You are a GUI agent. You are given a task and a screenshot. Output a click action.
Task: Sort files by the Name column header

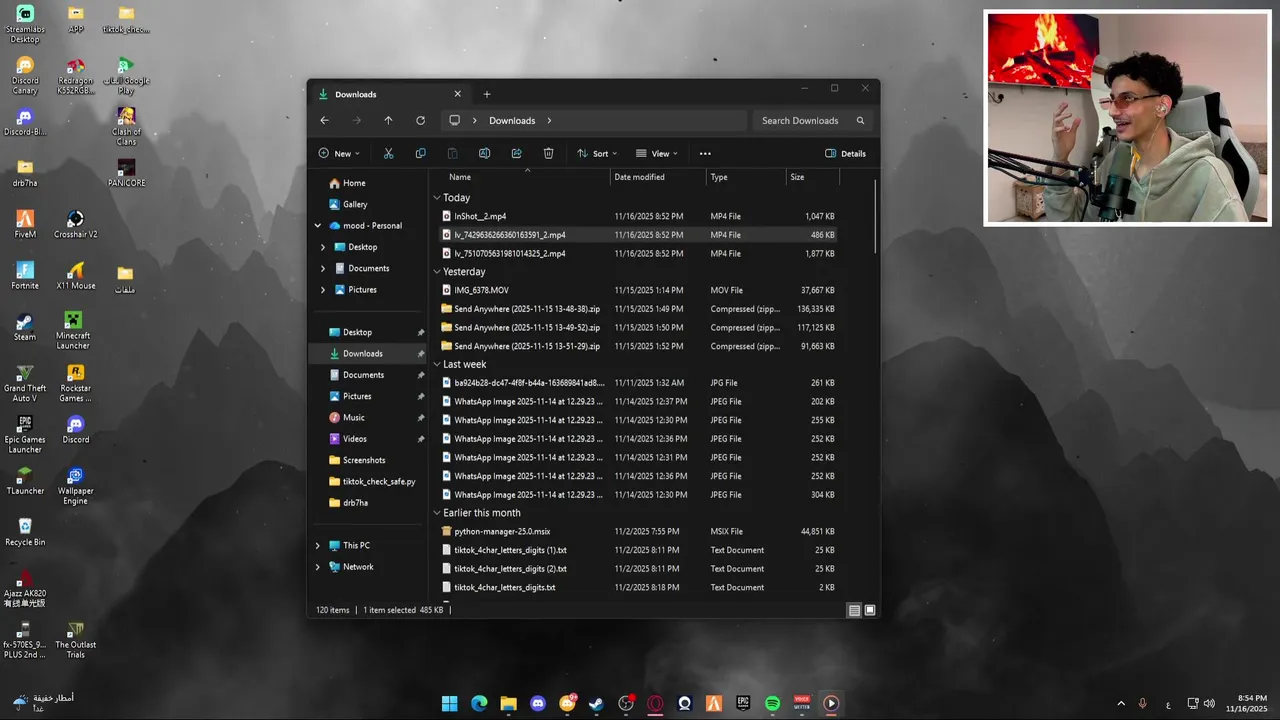[x=527, y=177]
